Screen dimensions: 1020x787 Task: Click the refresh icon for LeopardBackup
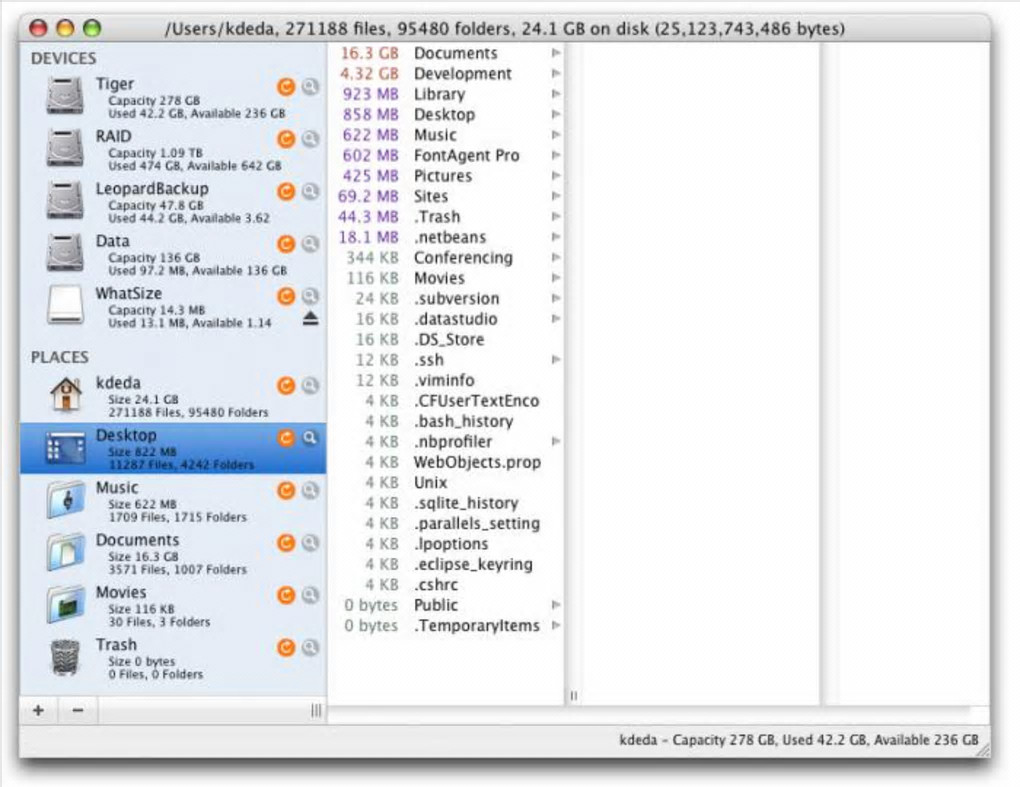pyautogui.click(x=286, y=191)
